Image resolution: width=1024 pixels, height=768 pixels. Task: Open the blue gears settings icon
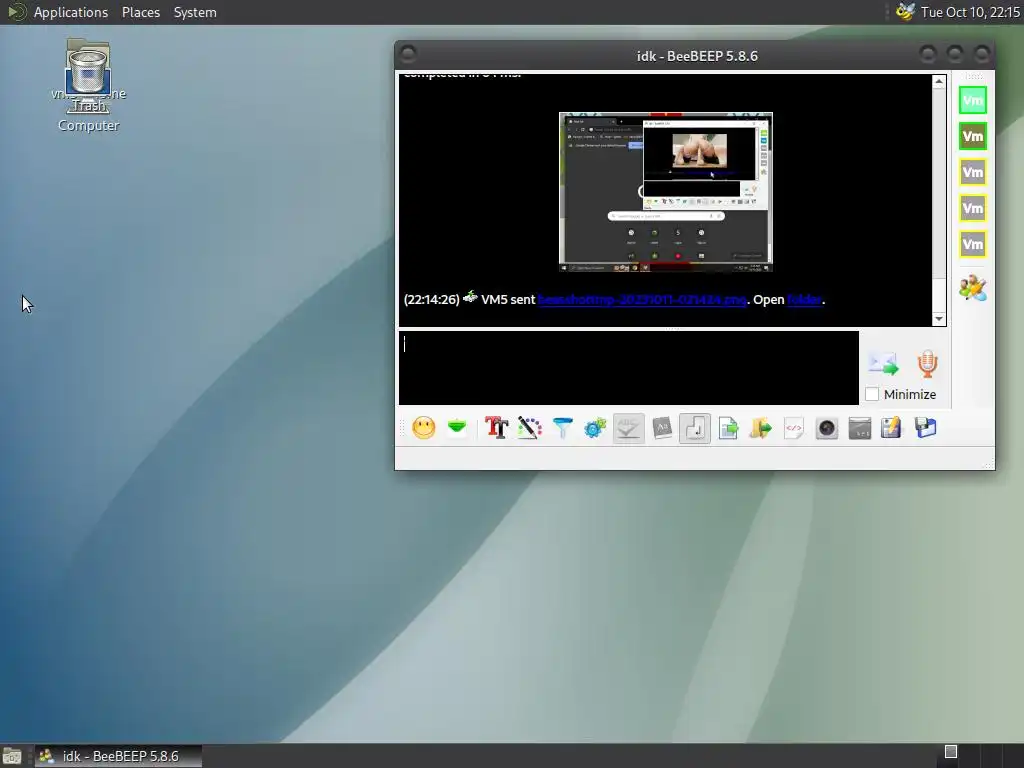coord(595,428)
